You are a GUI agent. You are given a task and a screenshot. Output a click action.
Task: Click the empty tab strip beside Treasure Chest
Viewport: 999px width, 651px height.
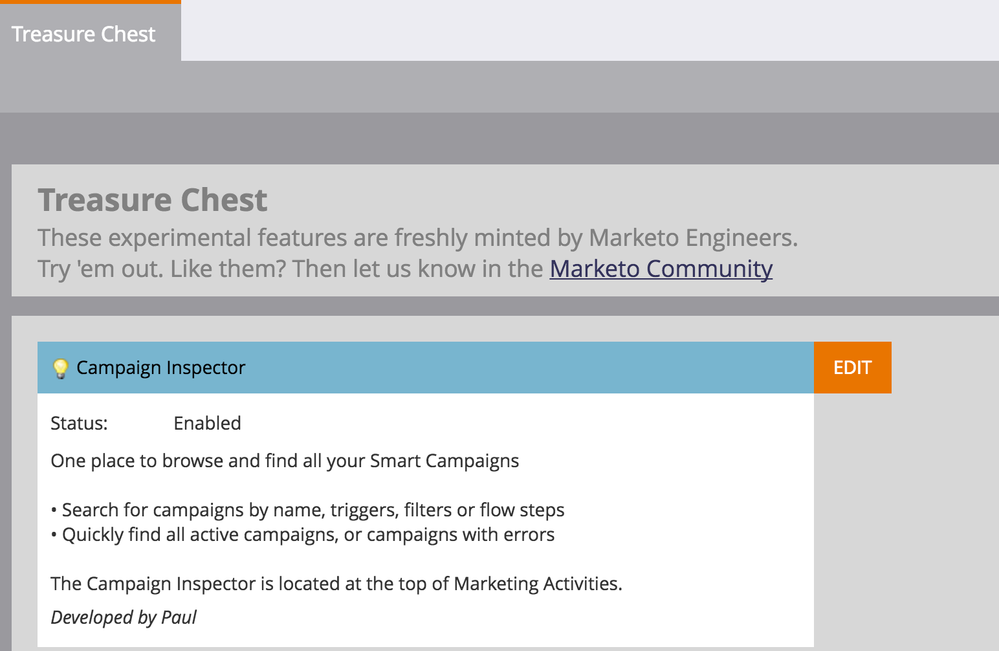589,31
